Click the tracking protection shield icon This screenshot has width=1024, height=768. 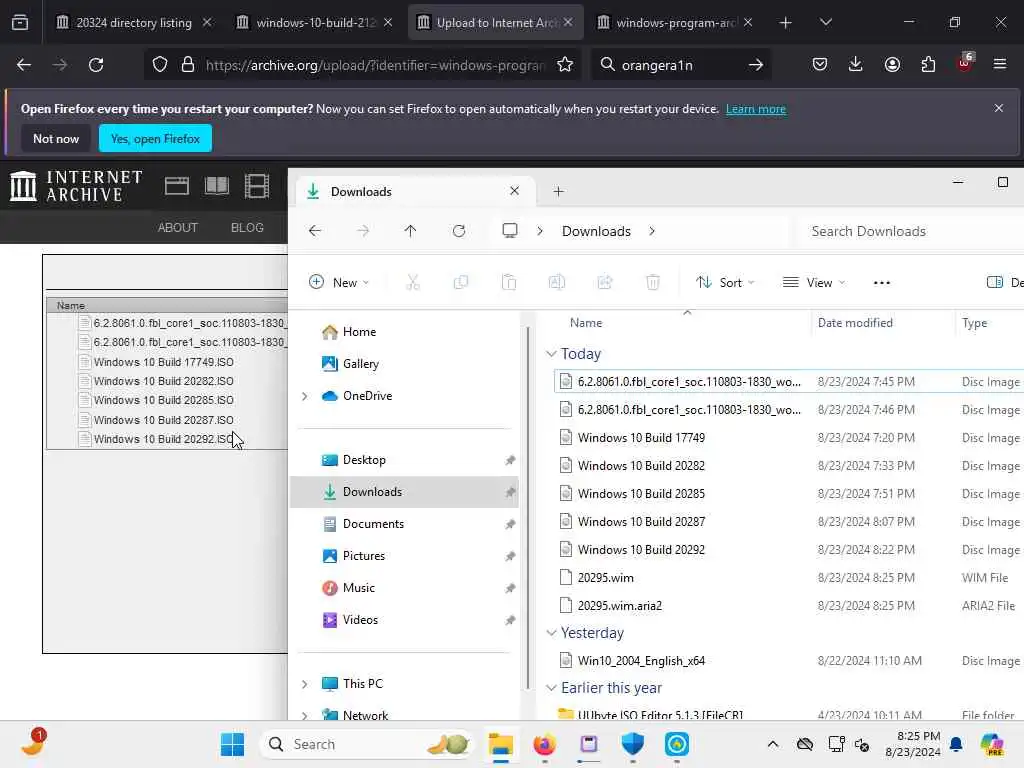pos(160,65)
